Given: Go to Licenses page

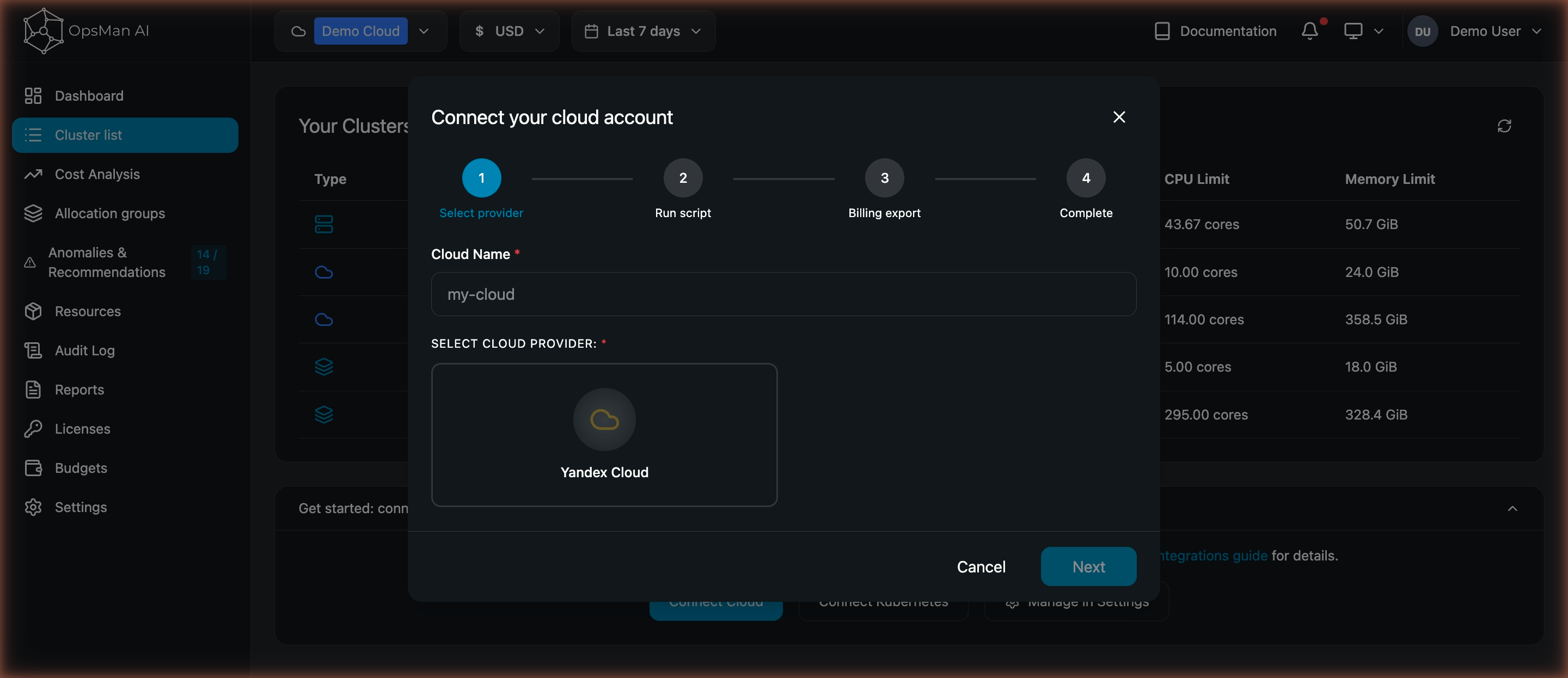Looking at the screenshot, I should point(125,428).
